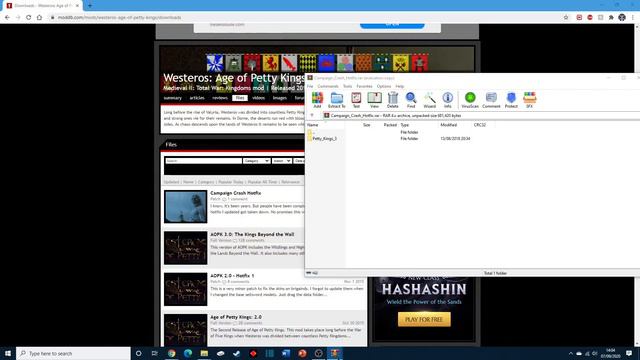Open WinRAR Help menu

click(400, 87)
